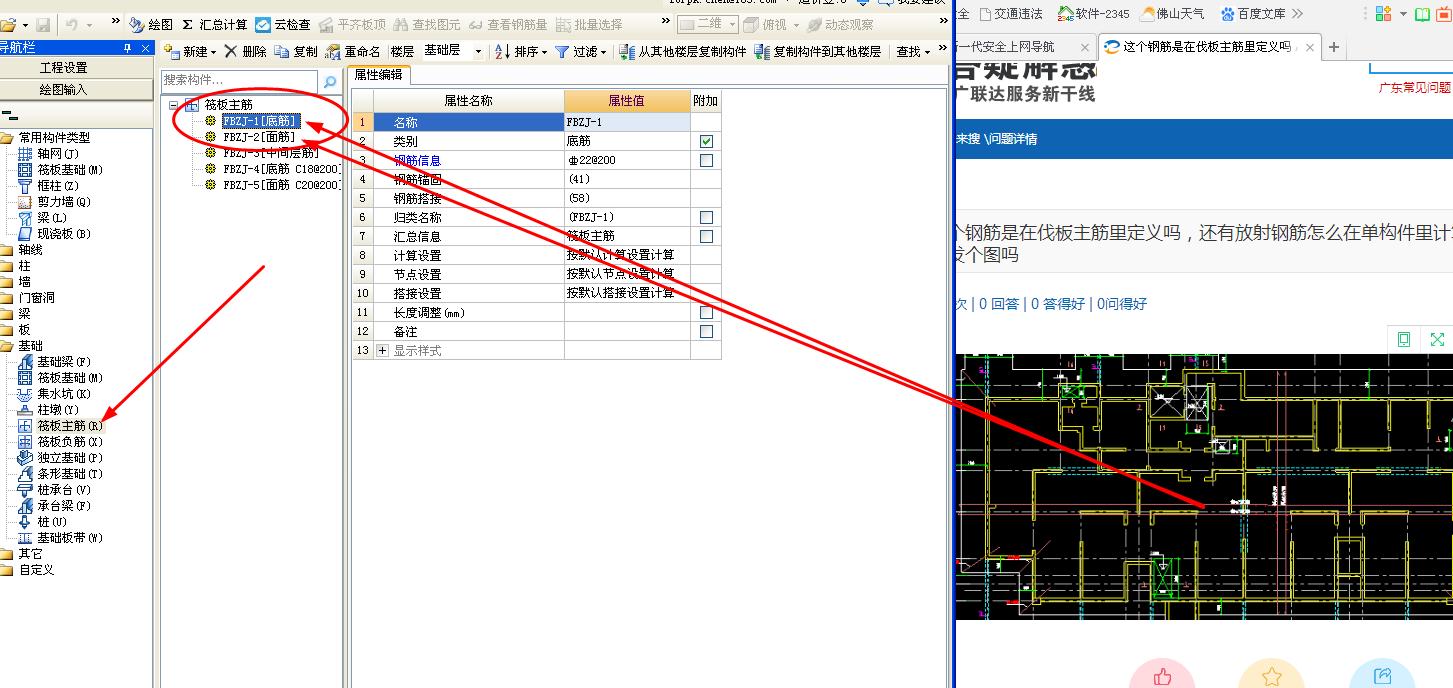
Task: Launch 云检查 cloud check
Action: (283, 24)
